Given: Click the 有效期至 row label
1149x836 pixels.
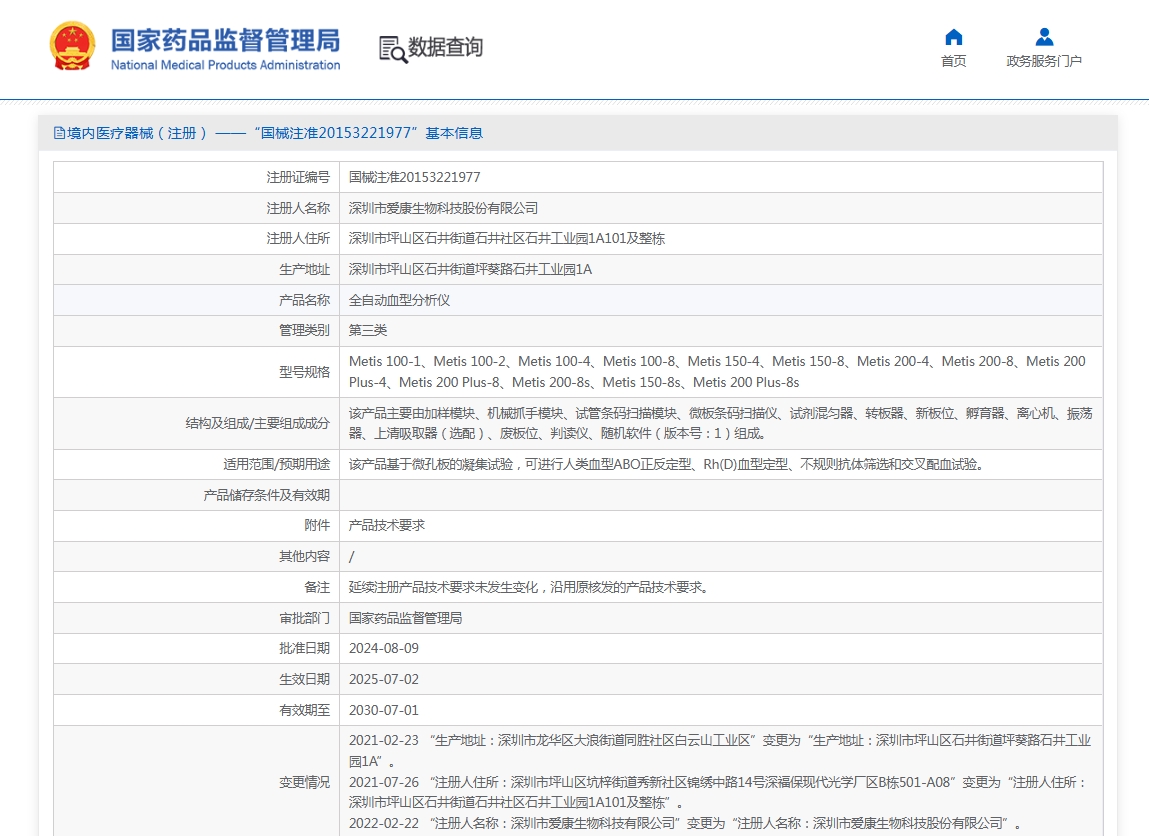Looking at the screenshot, I should pos(305,710).
